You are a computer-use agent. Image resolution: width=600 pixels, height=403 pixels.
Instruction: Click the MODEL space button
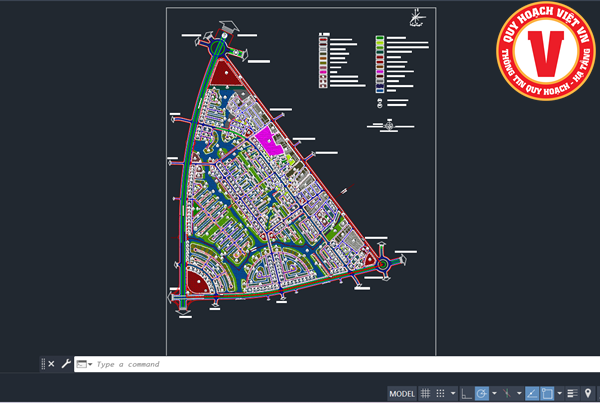[x=401, y=393]
